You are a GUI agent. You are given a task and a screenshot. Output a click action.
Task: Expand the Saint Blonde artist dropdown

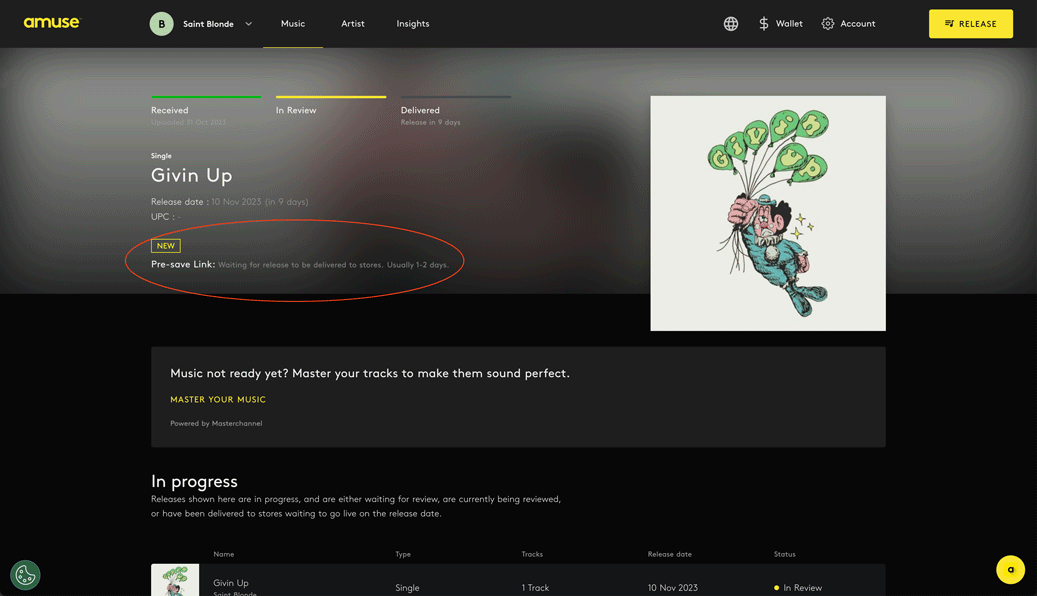(x=249, y=24)
